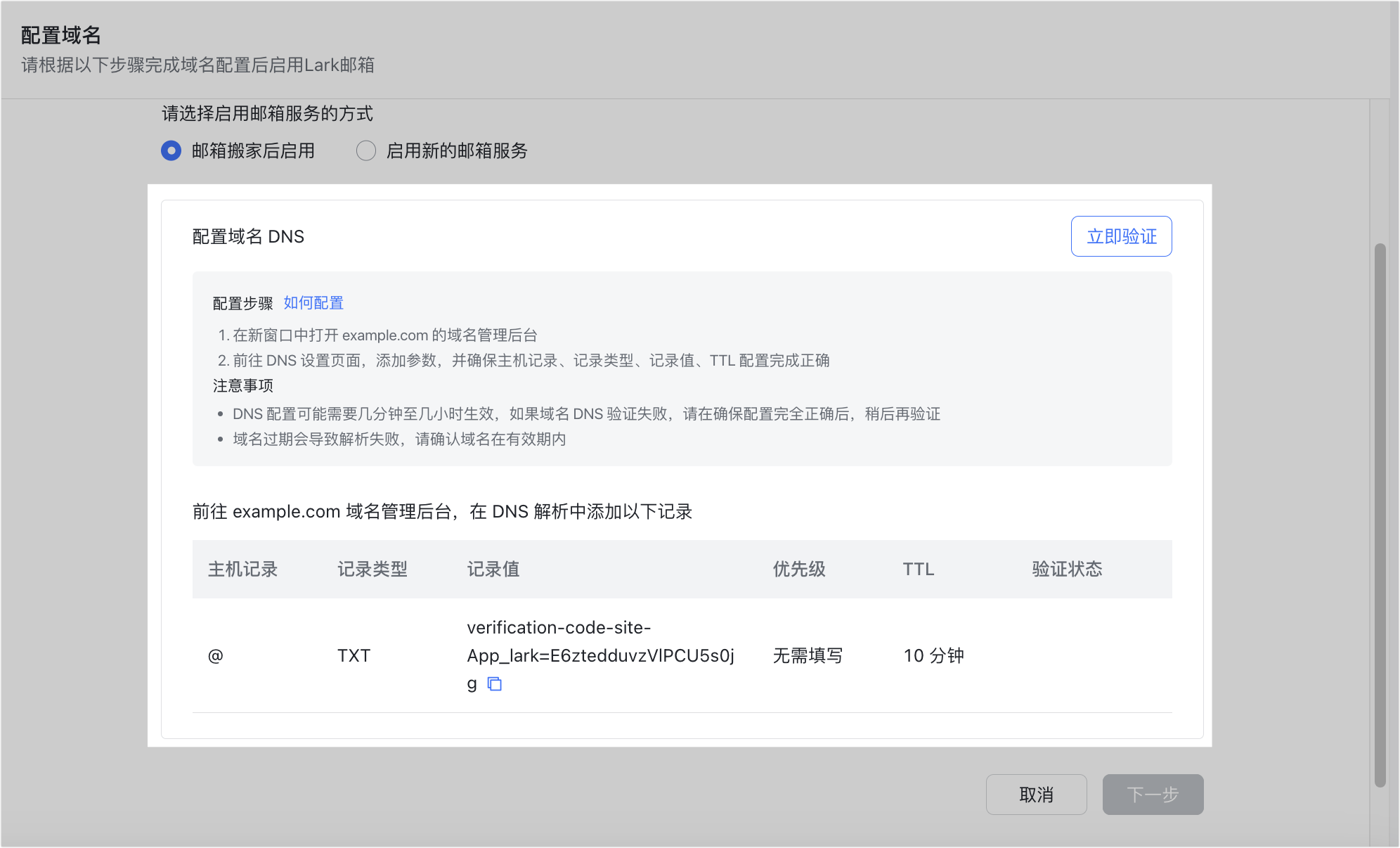Click the 取消 button
Image resolution: width=1400 pixels, height=848 pixels.
tap(1036, 795)
